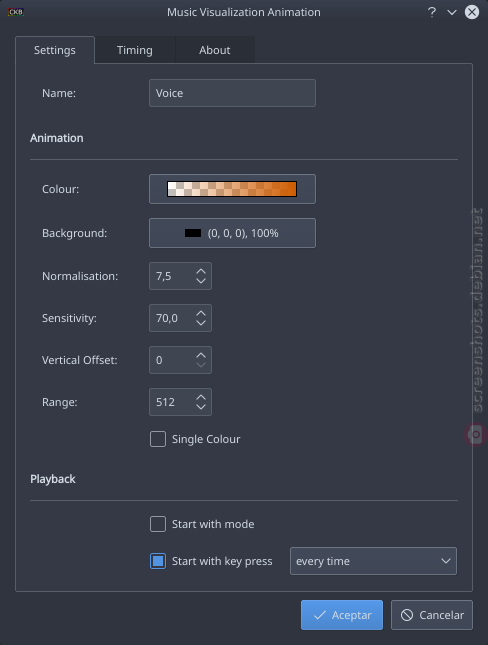Open the About tab
Image resolution: width=488 pixels, height=645 pixels.
coord(215,50)
